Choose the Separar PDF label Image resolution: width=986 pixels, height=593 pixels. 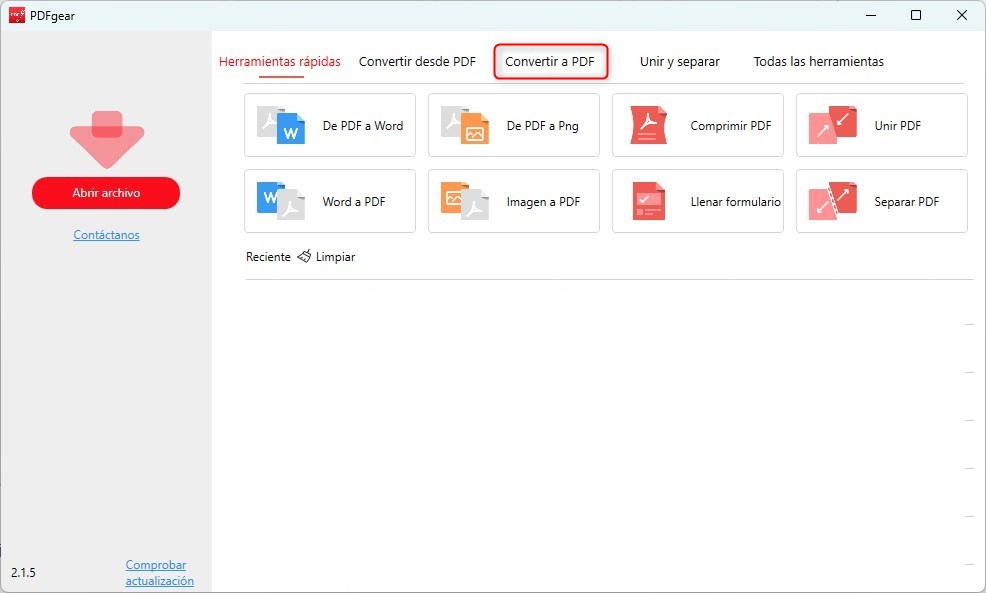[906, 202]
